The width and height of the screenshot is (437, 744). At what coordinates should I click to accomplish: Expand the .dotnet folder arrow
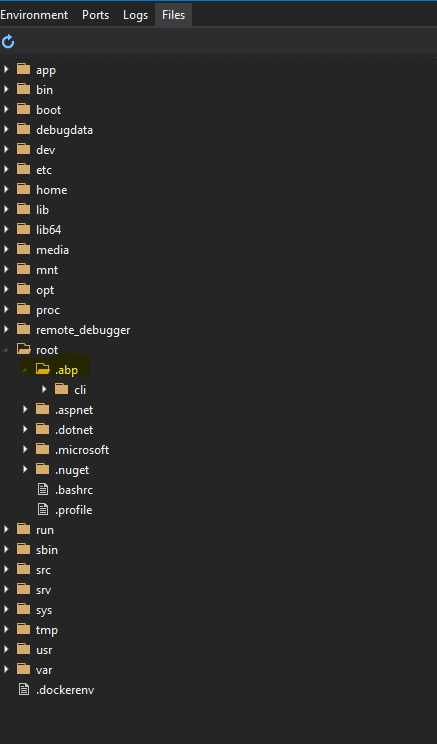coord(25,429)
